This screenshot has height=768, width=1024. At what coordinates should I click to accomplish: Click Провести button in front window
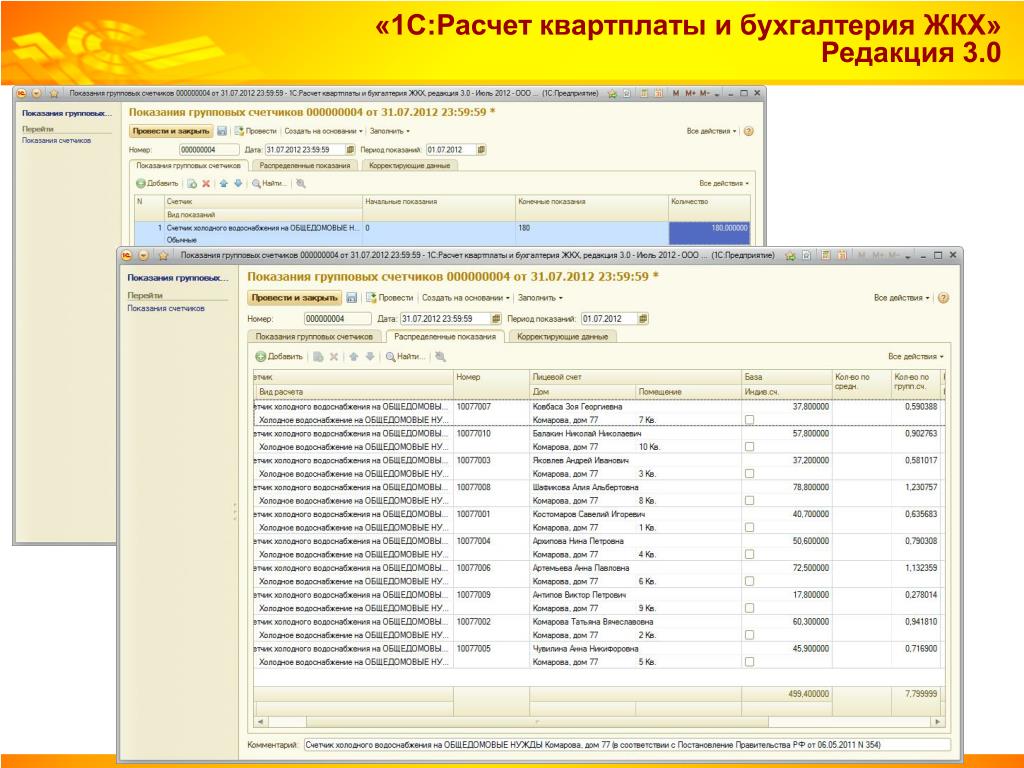pos(390,298)
